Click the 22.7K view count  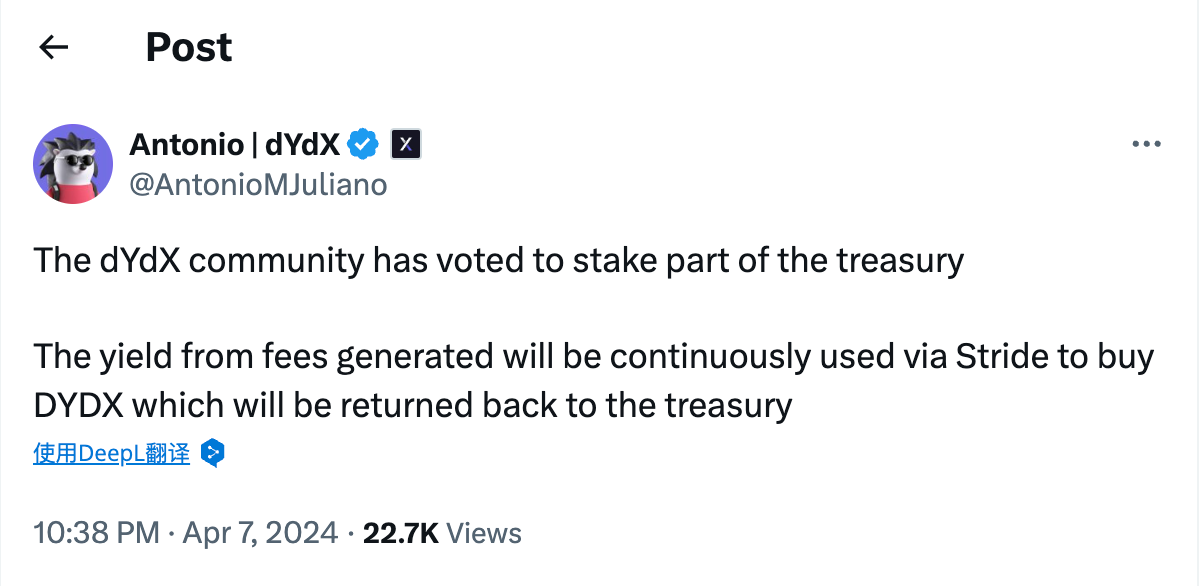click(x=400, y=532)
